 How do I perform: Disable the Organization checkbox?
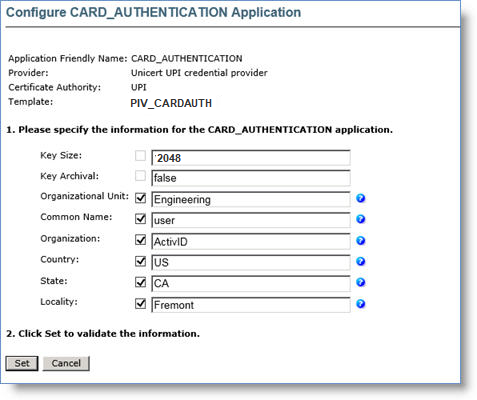[x=140, y=240]
